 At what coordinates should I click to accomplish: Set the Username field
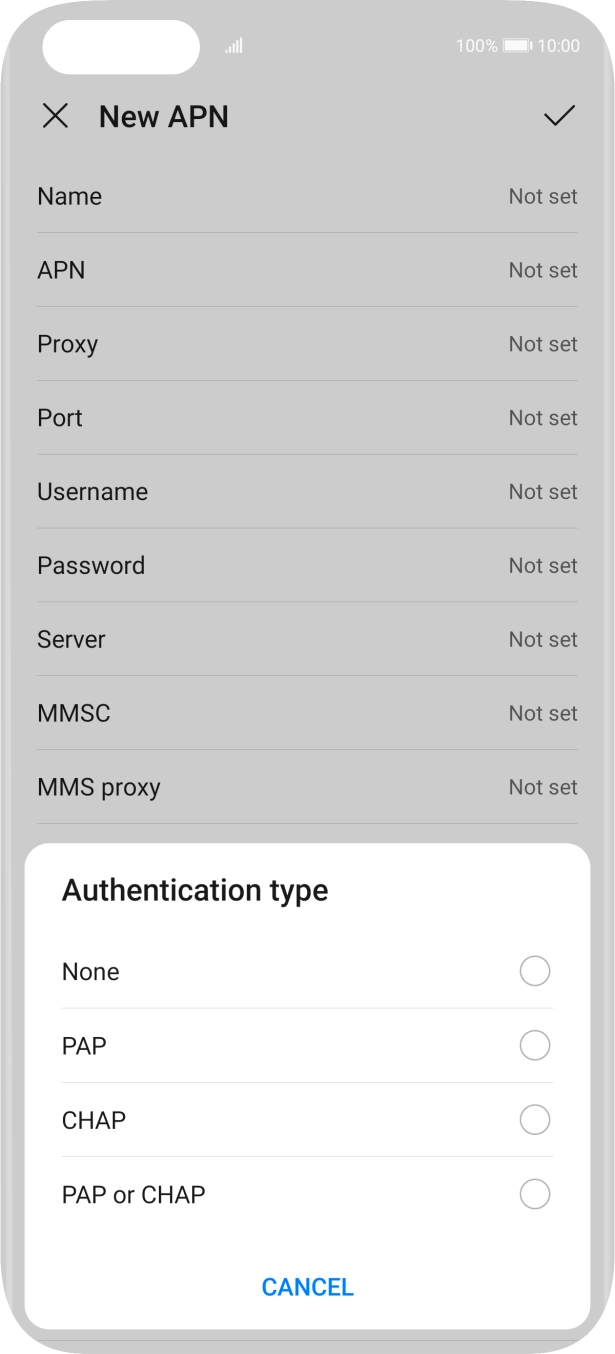[x=307, y=492]
